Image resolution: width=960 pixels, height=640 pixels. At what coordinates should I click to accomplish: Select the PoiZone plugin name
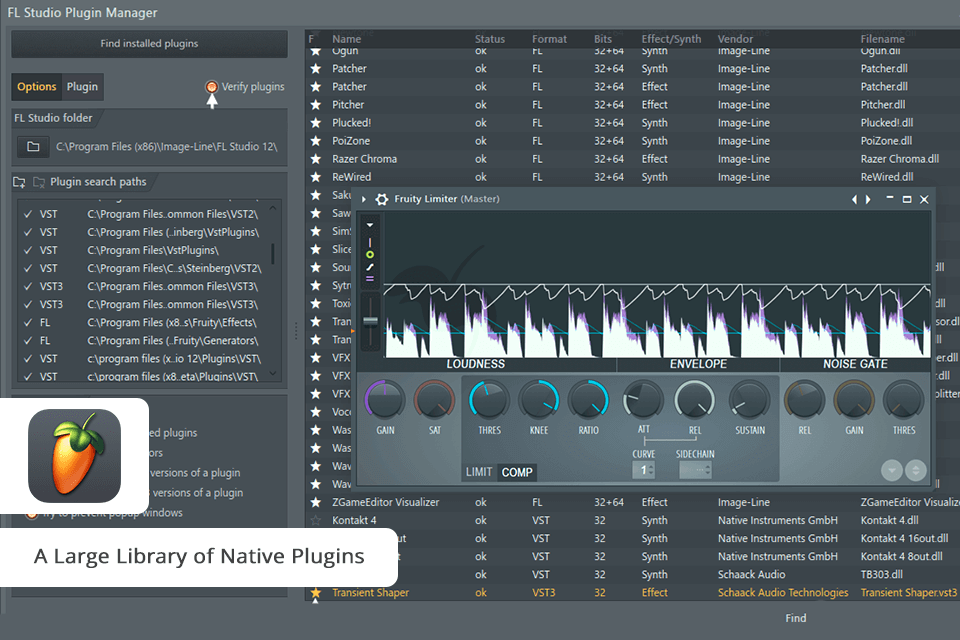coord(351,141)
